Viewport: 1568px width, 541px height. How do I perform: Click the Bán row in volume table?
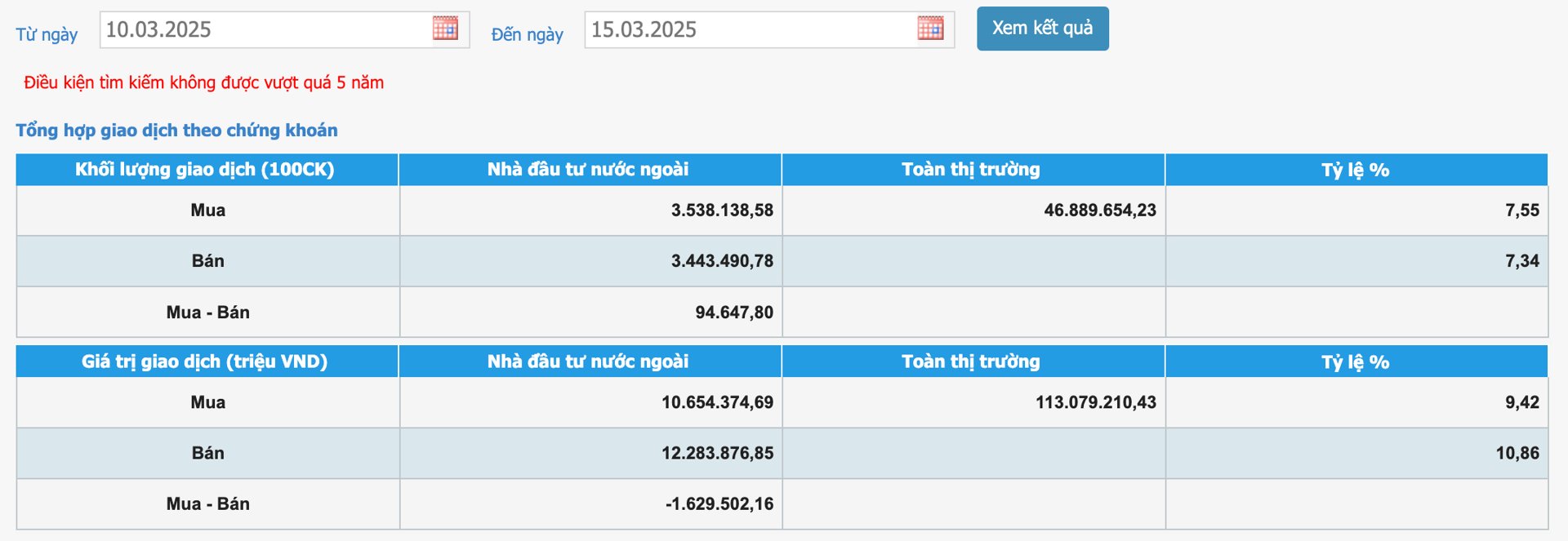point(207,261)
